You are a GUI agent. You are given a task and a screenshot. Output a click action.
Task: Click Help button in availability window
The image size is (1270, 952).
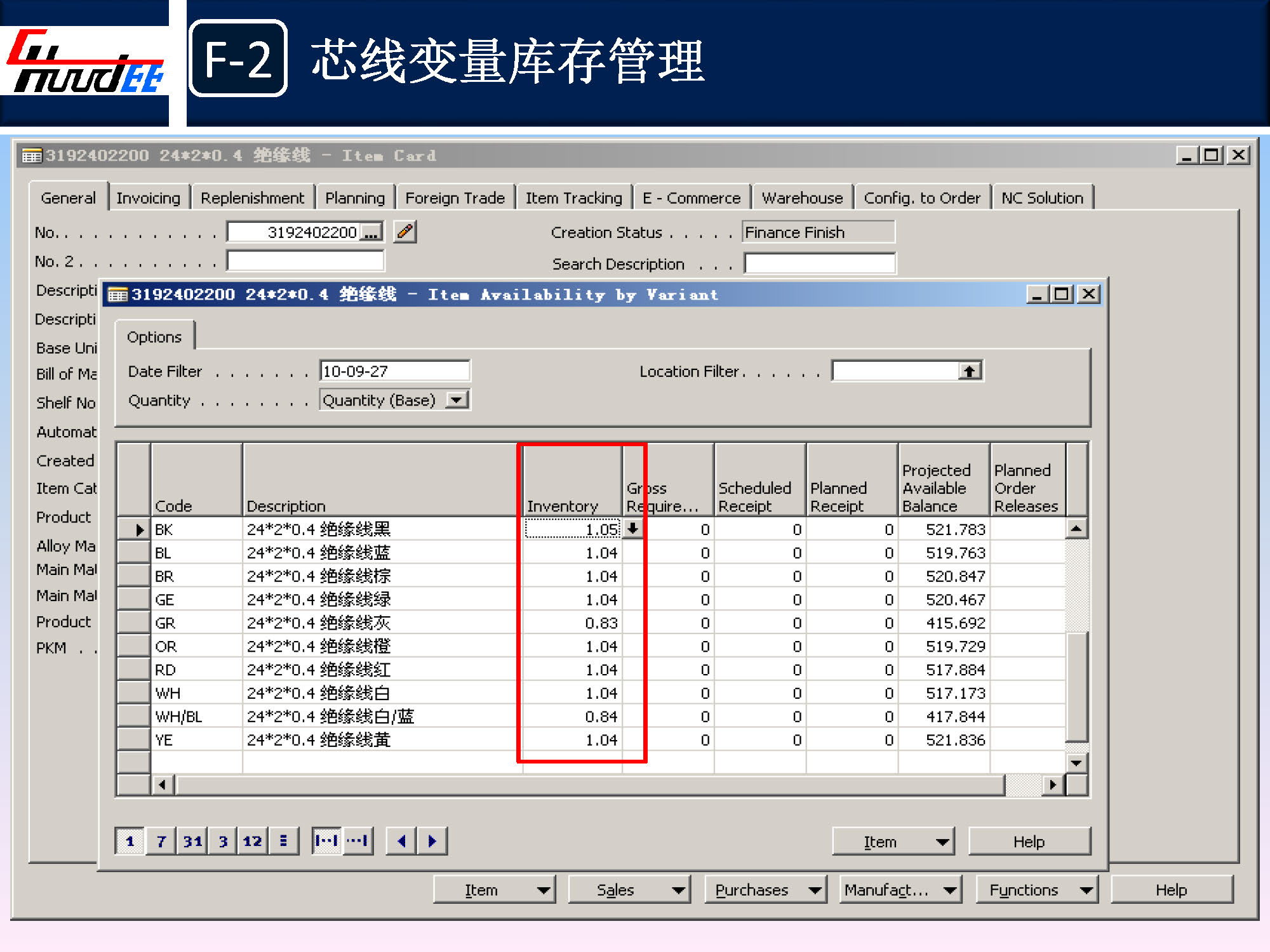tap(1028, 842)
